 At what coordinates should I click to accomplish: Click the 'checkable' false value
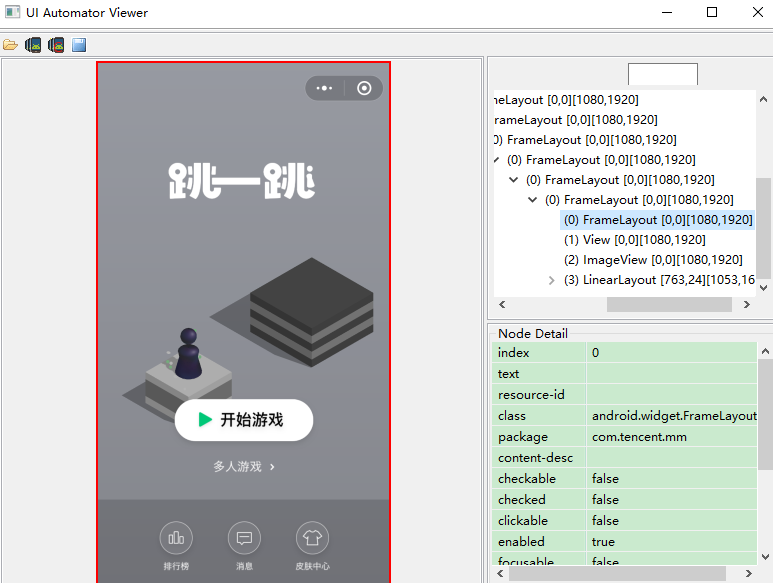pyautogui.click(x=605, y=479)
